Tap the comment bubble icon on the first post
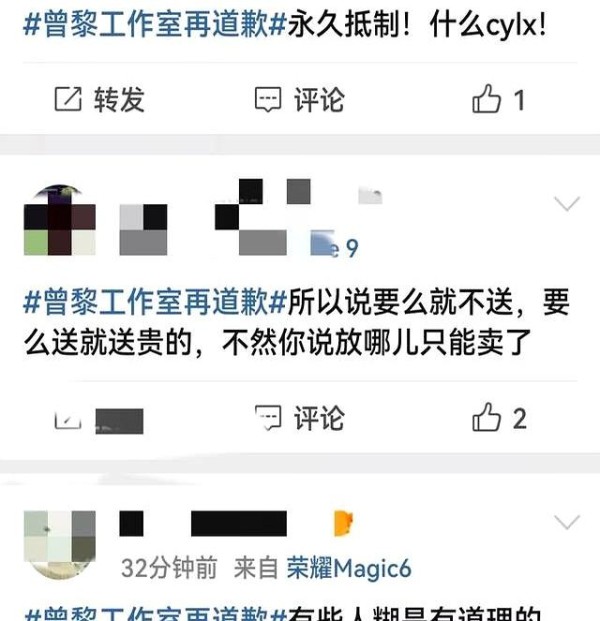The height and width of the screenshot is (621, 600). tap(268, 99)
